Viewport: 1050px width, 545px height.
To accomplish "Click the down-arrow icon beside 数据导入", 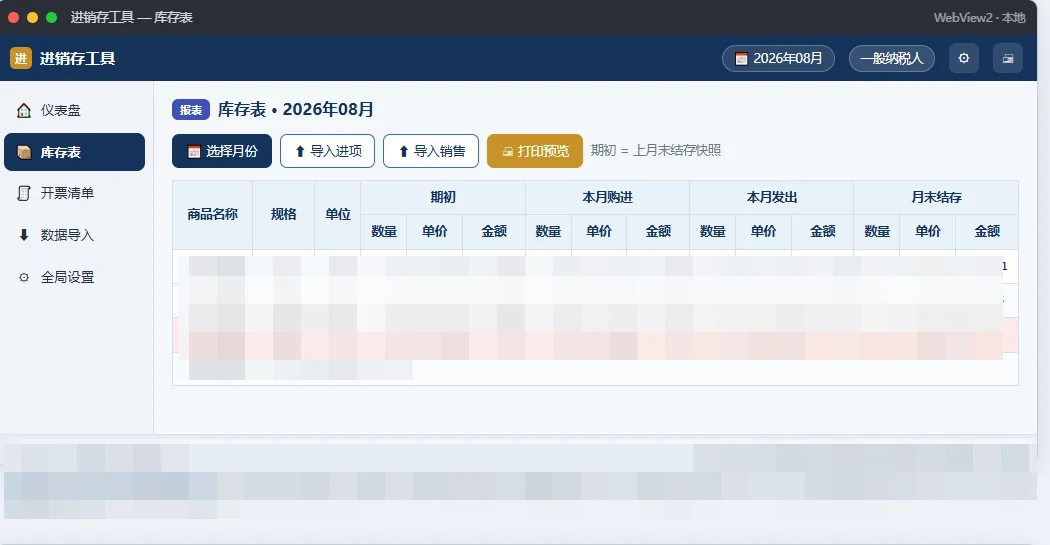I will [x=24, y=235].
